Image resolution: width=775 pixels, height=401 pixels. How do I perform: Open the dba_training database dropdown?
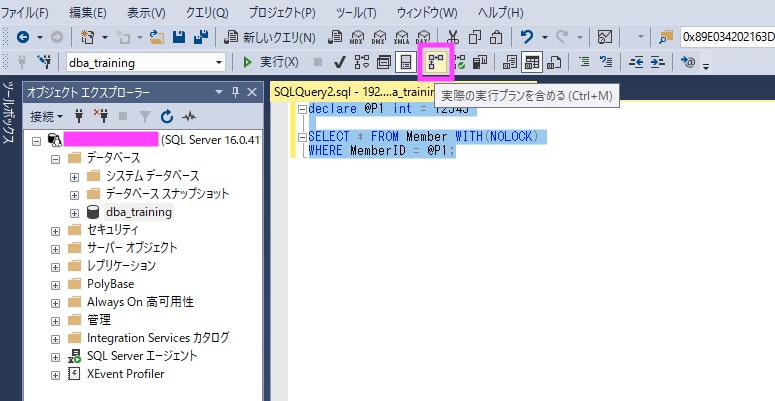tap(219, 63)
